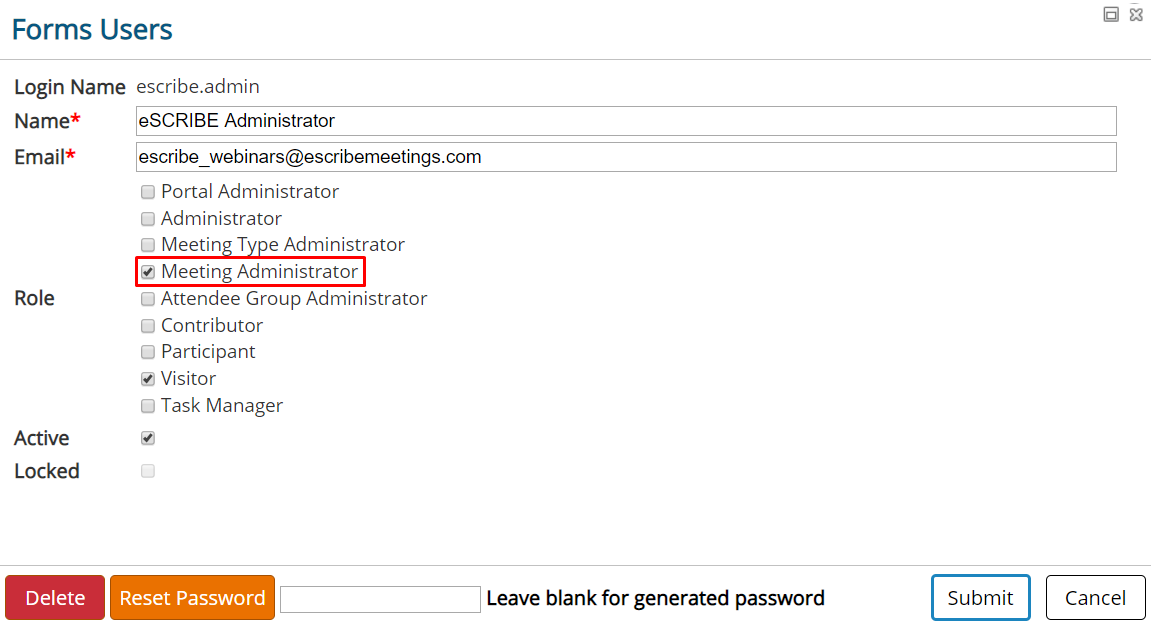Click the close dialog icon
The image size is (1151, 627).
(1136, 14)
